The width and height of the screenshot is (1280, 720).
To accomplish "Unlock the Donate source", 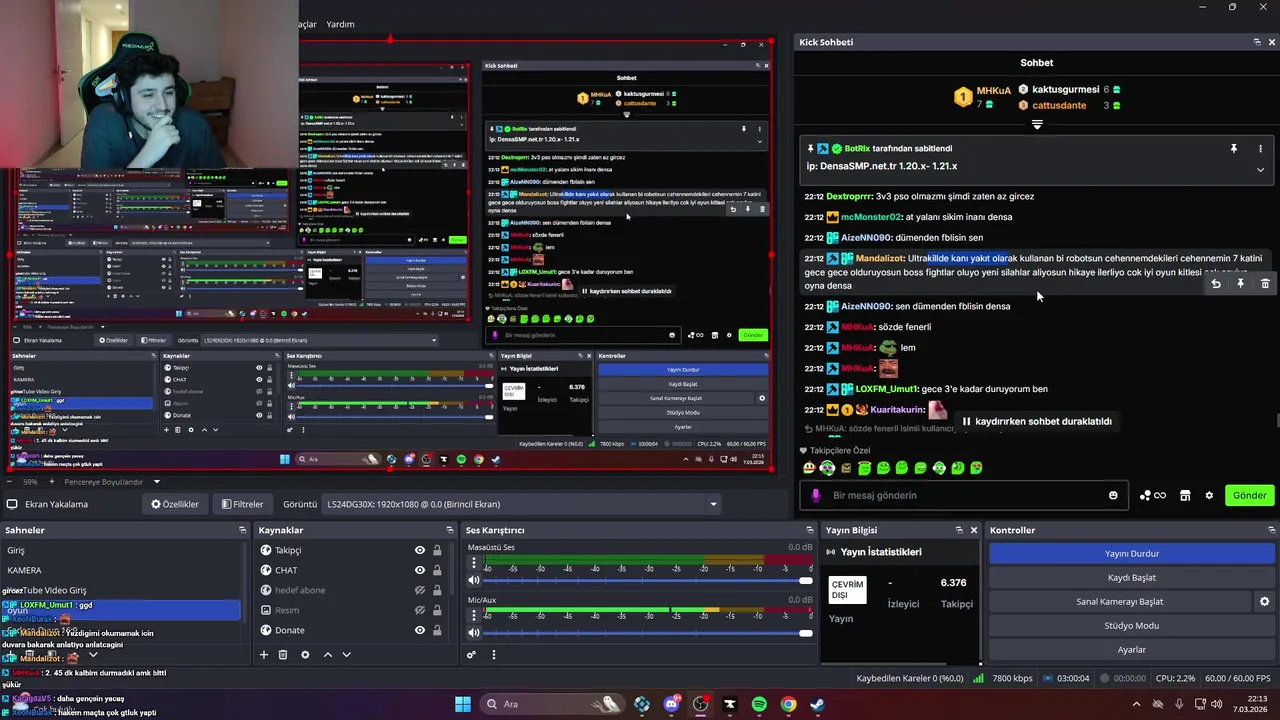I will tap(437, 630).
